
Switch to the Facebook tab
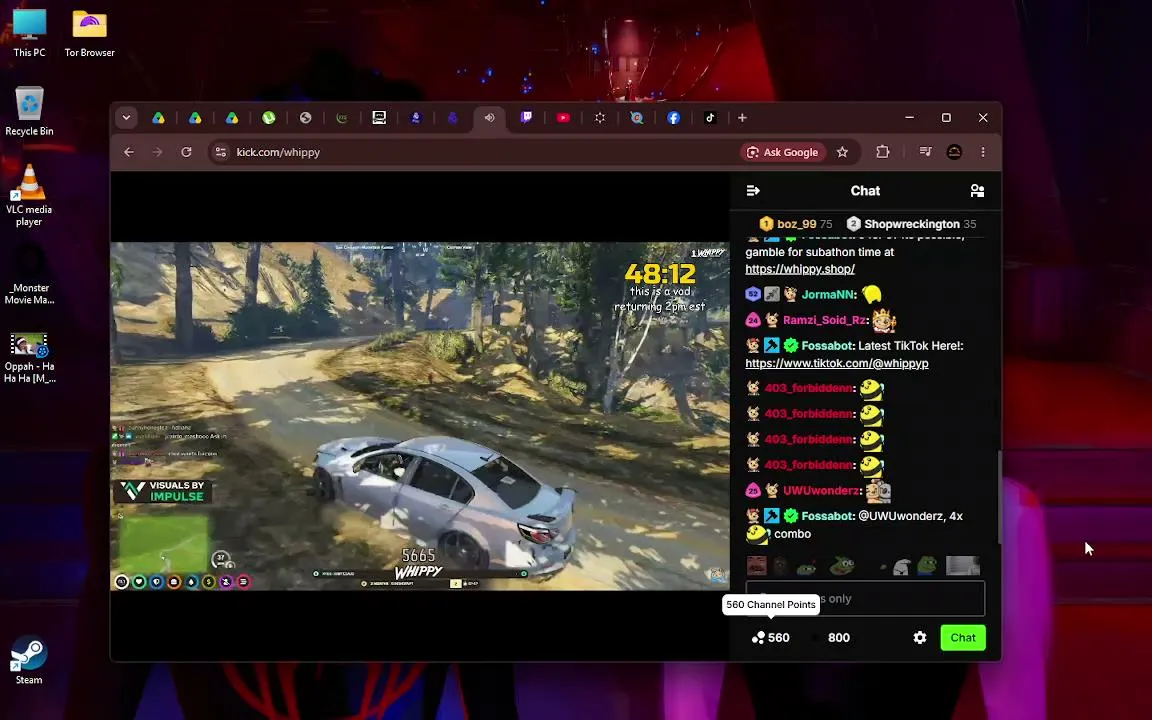click(673, 118)
